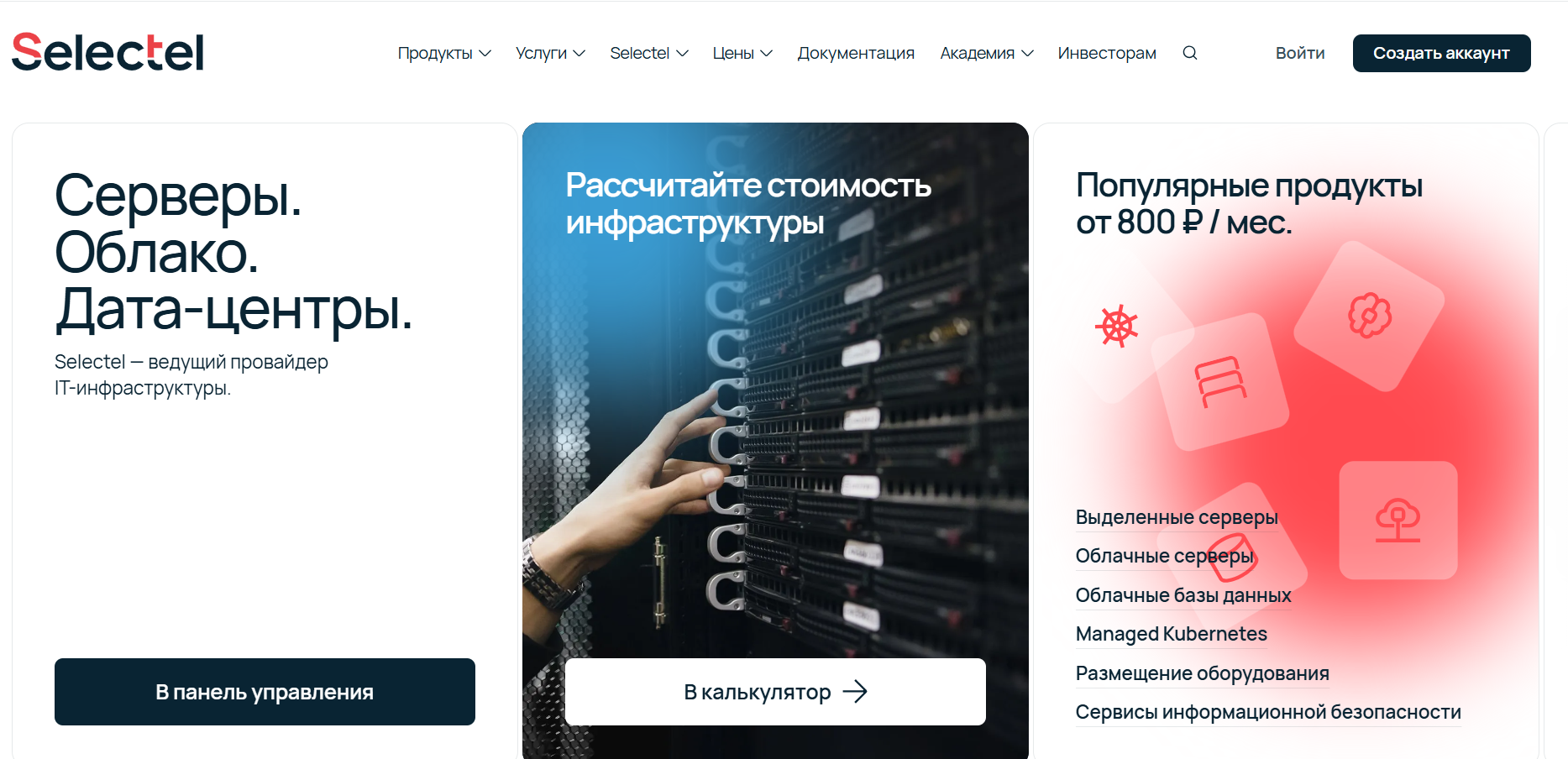The image size is (1568, 759).
Task: Expand the Академия dropdown chevron
Action: (1027, 53)
